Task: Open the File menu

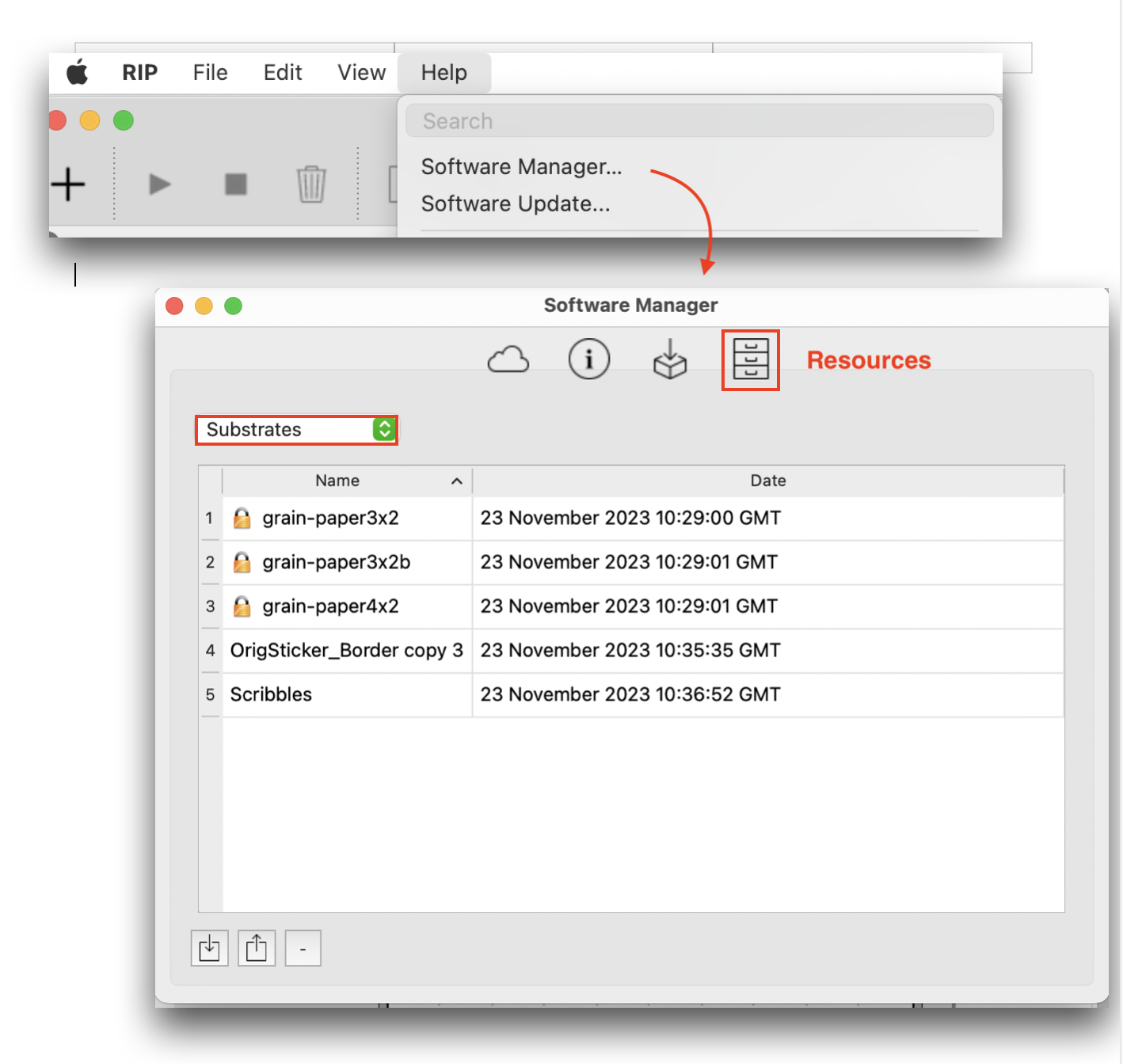Action: point(210,73)
